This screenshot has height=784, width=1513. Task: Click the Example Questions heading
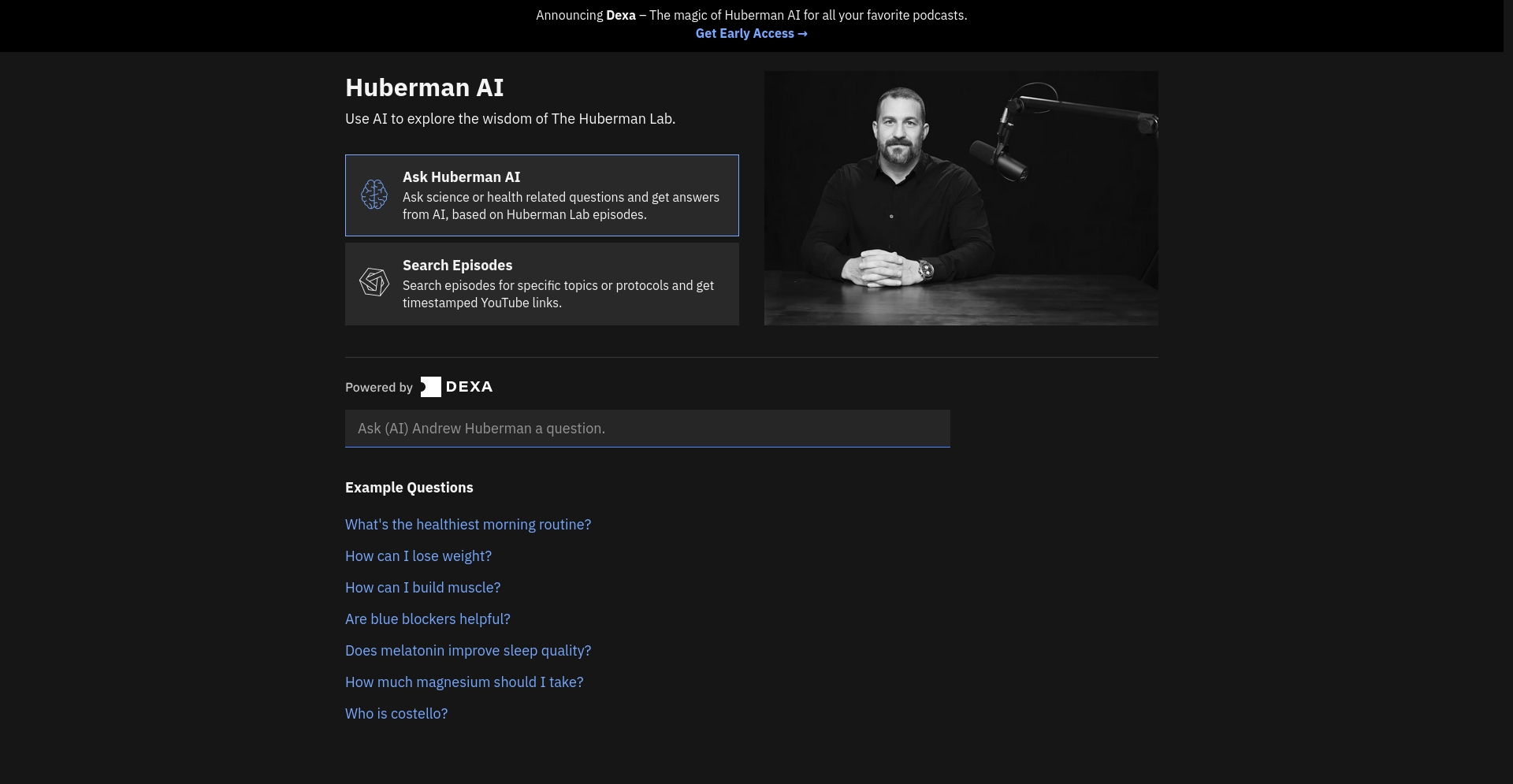point(409,488)
